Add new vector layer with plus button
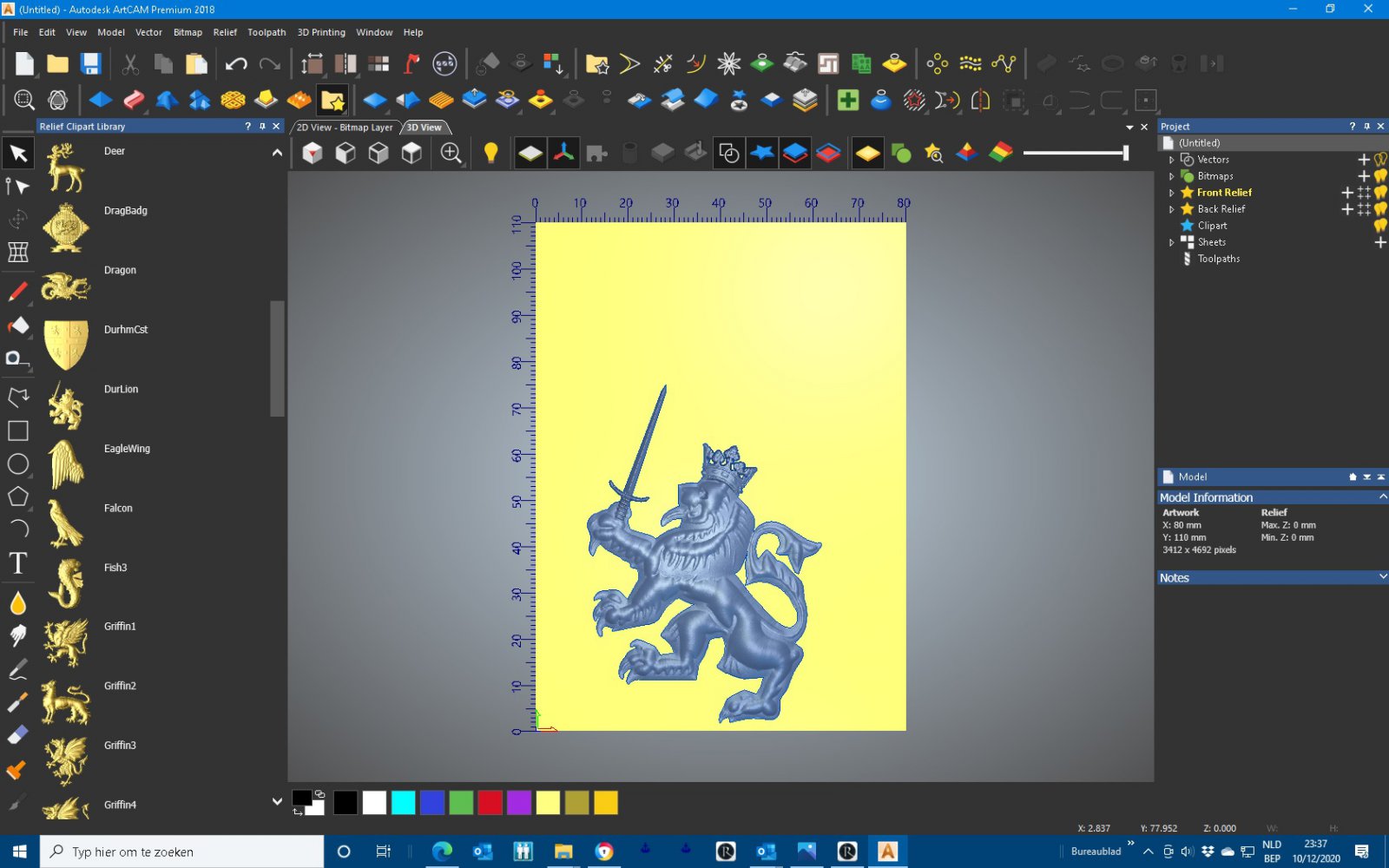The width and height of the screenshot is (1389, 868). (1364, 160)
